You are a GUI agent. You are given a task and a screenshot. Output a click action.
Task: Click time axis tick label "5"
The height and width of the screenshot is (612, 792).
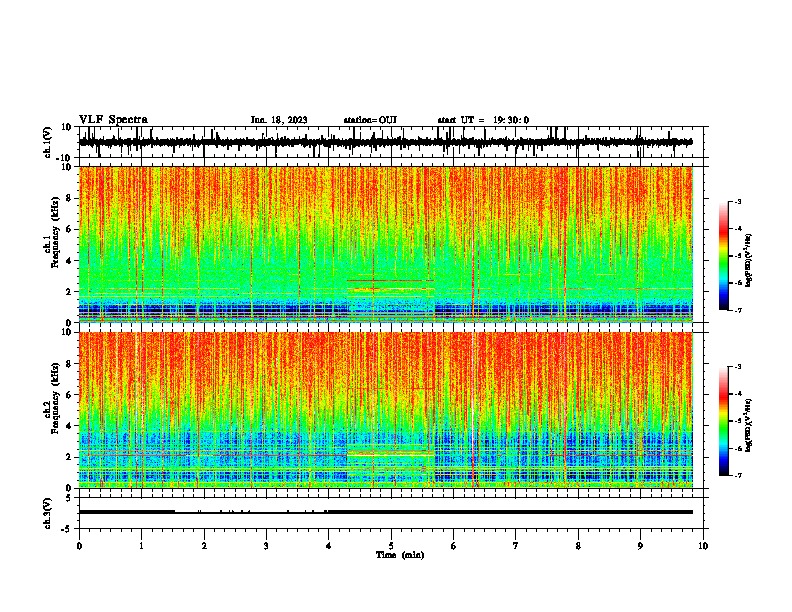click(391, 546)
